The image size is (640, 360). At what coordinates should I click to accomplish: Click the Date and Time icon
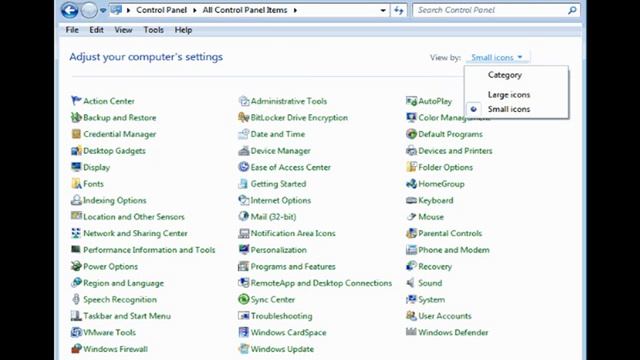point(244,134)
